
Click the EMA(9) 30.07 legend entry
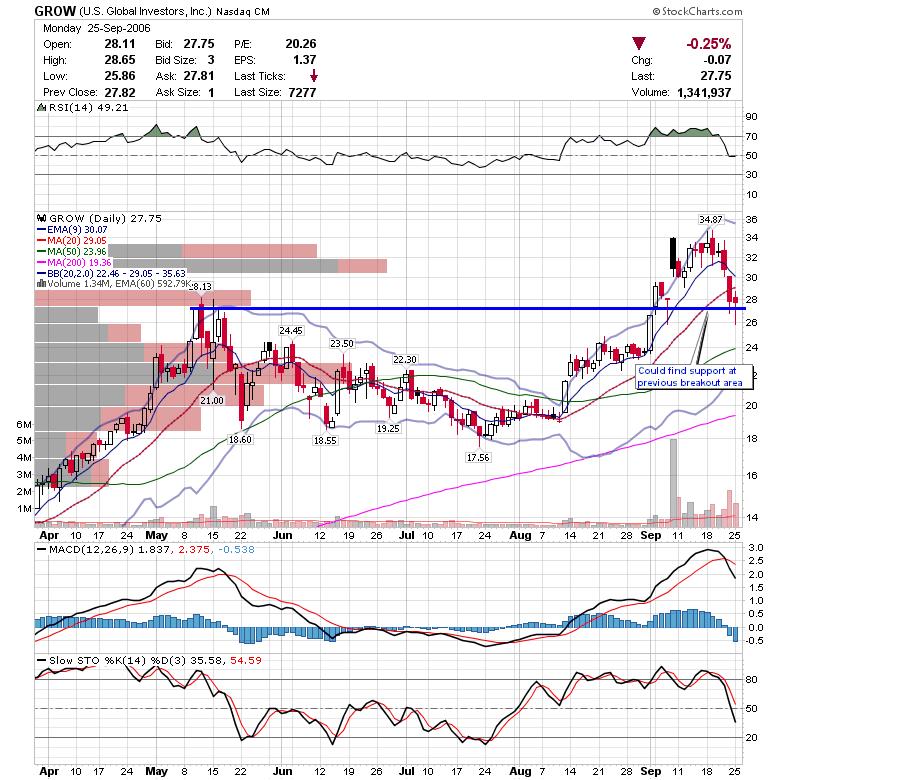pos(72,230)
